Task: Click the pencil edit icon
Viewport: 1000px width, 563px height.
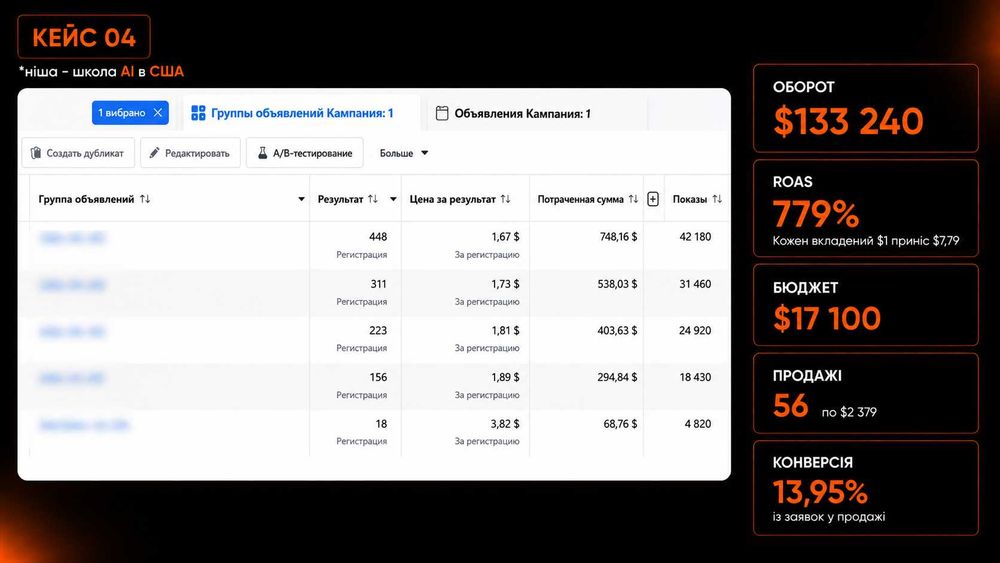Action: pos(154,153)
